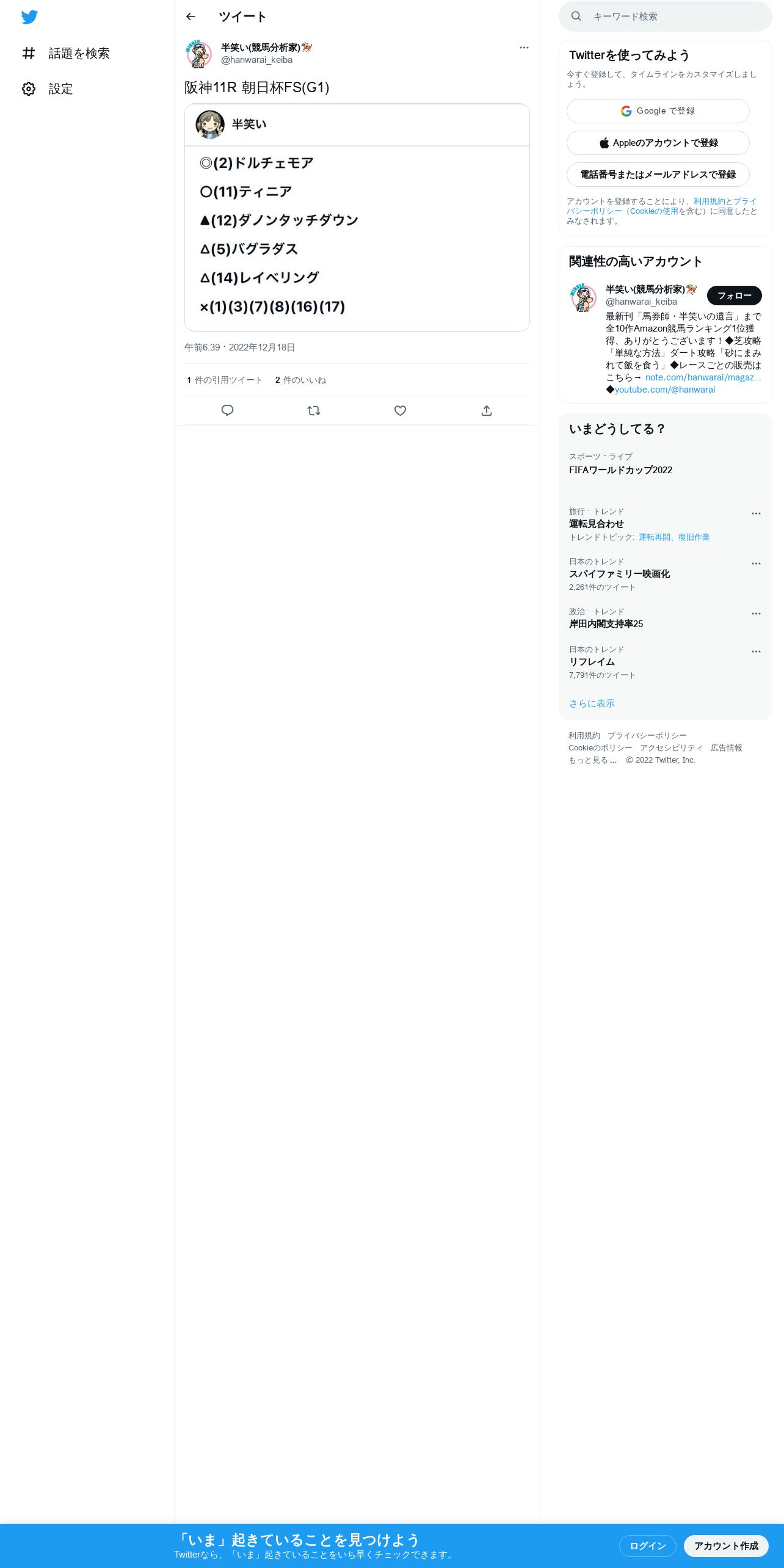Open 話題を検索 navigation item
The height and width of the screenshot is (1568, 784).
(65, 54)
